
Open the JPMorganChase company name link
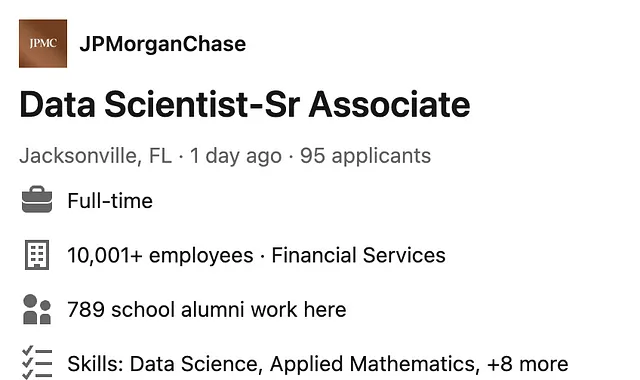163,44
